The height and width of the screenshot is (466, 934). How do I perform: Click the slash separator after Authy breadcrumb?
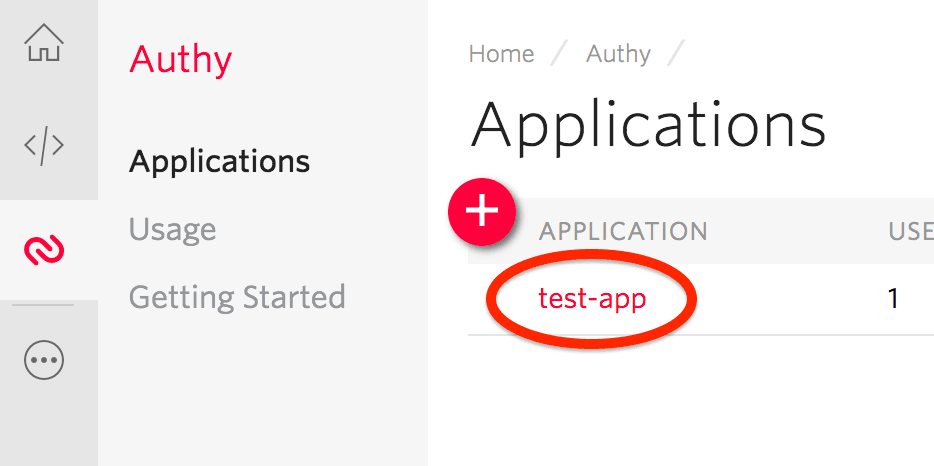(x=676, y=53)
